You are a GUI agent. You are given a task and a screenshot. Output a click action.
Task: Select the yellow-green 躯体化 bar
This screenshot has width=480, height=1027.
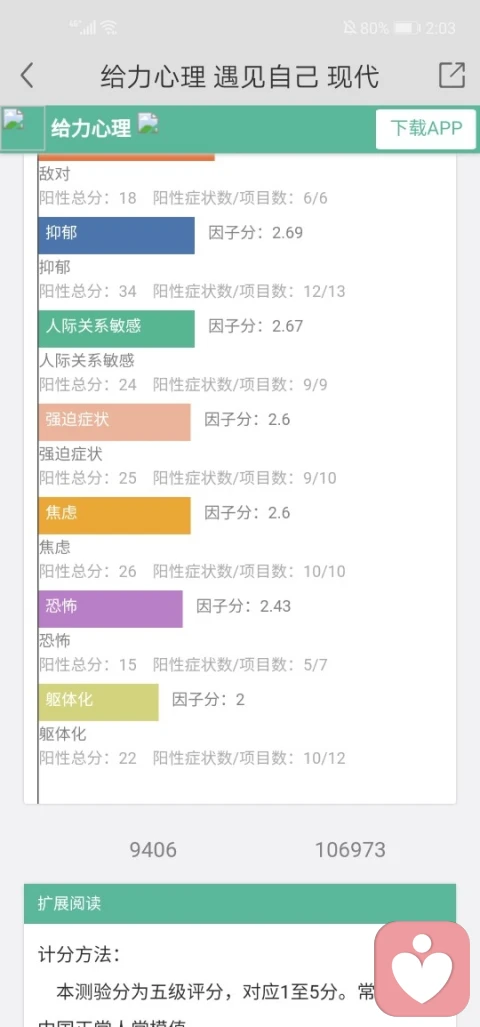(x=98, y=702)
